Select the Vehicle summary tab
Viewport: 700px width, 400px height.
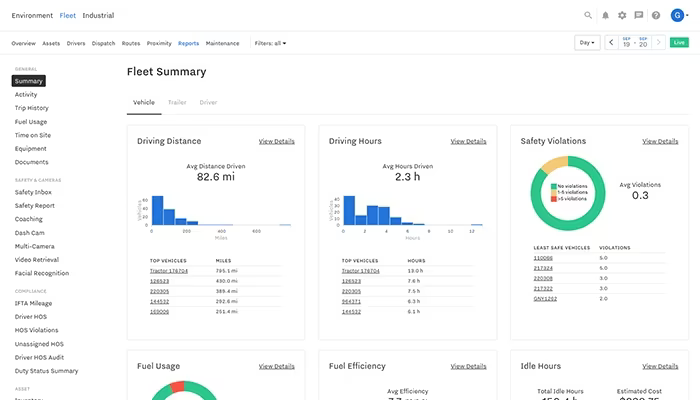tap(144, 102)
